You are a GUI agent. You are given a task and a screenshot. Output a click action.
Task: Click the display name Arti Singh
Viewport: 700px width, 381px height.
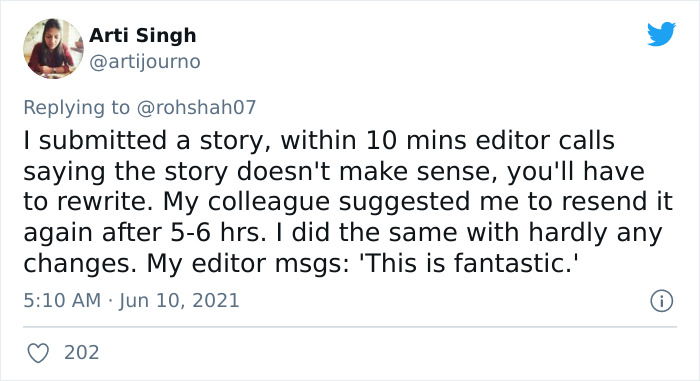(x=142, y=36)
